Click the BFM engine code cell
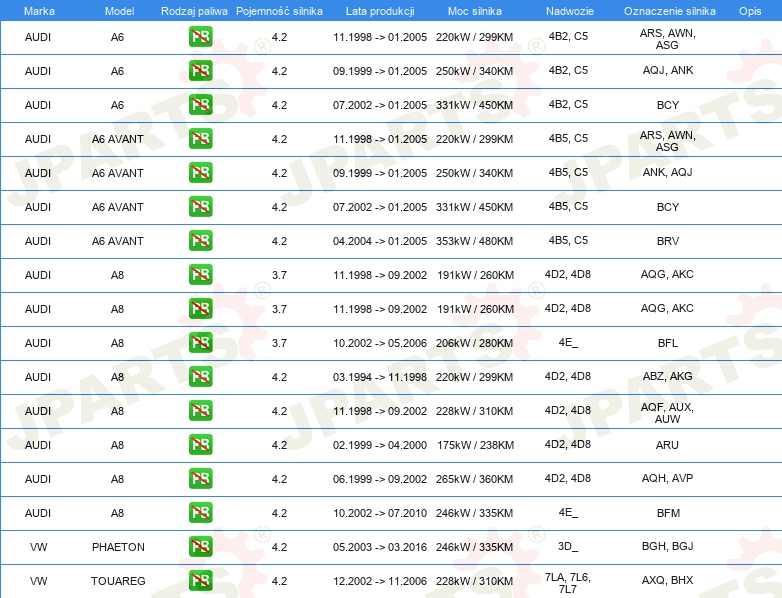Screen dimensions: 782x598 [668, 513]
